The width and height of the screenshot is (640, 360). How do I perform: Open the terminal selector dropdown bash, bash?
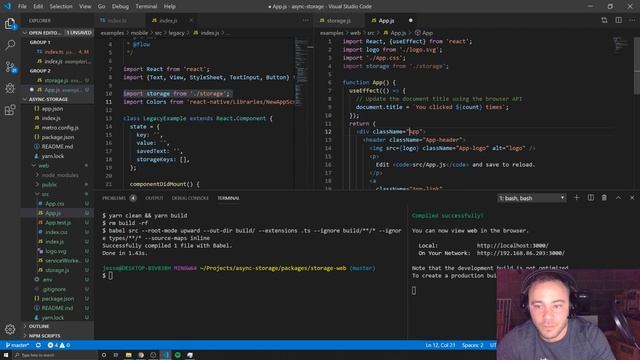click(531, 198)
